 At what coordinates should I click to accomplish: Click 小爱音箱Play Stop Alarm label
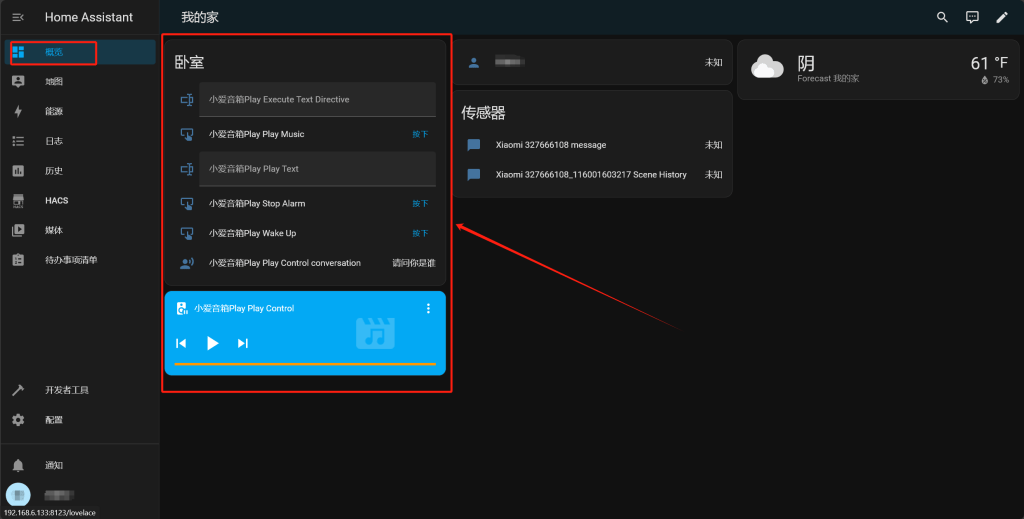pyautogui.click(x=257, y=204)
